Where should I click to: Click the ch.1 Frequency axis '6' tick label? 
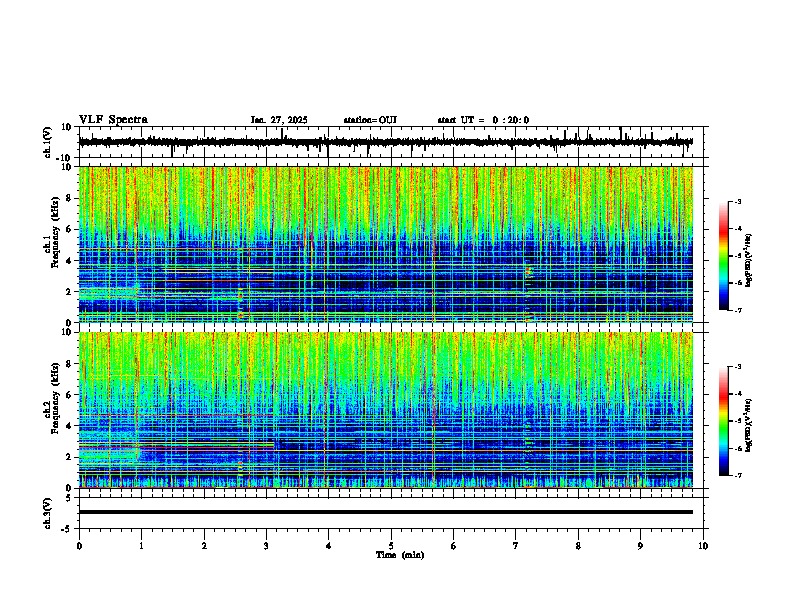(x=69, y=230)
